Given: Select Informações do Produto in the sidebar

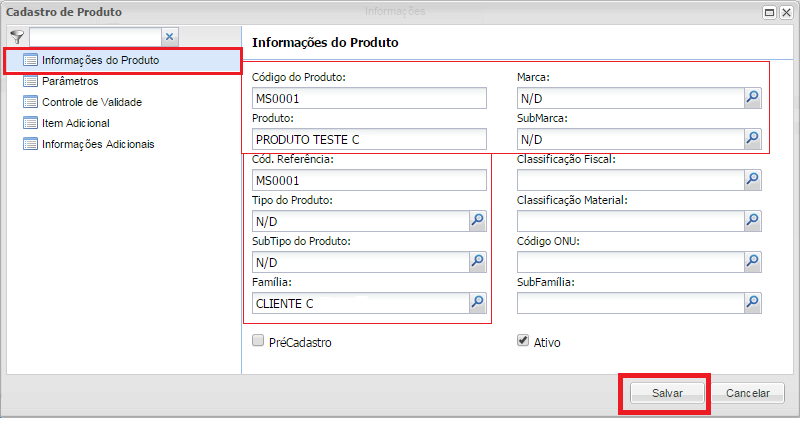Looking at the screenshot, I should (100, 61).
